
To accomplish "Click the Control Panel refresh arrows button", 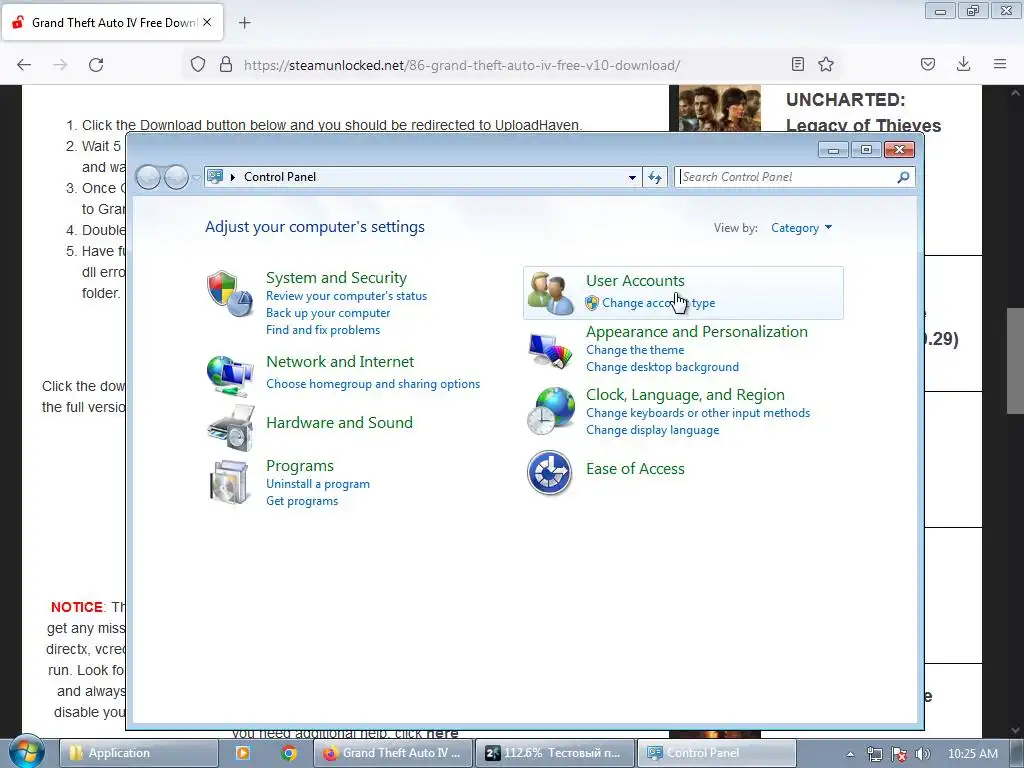I will pyautogui.click(x=655, y=177).
